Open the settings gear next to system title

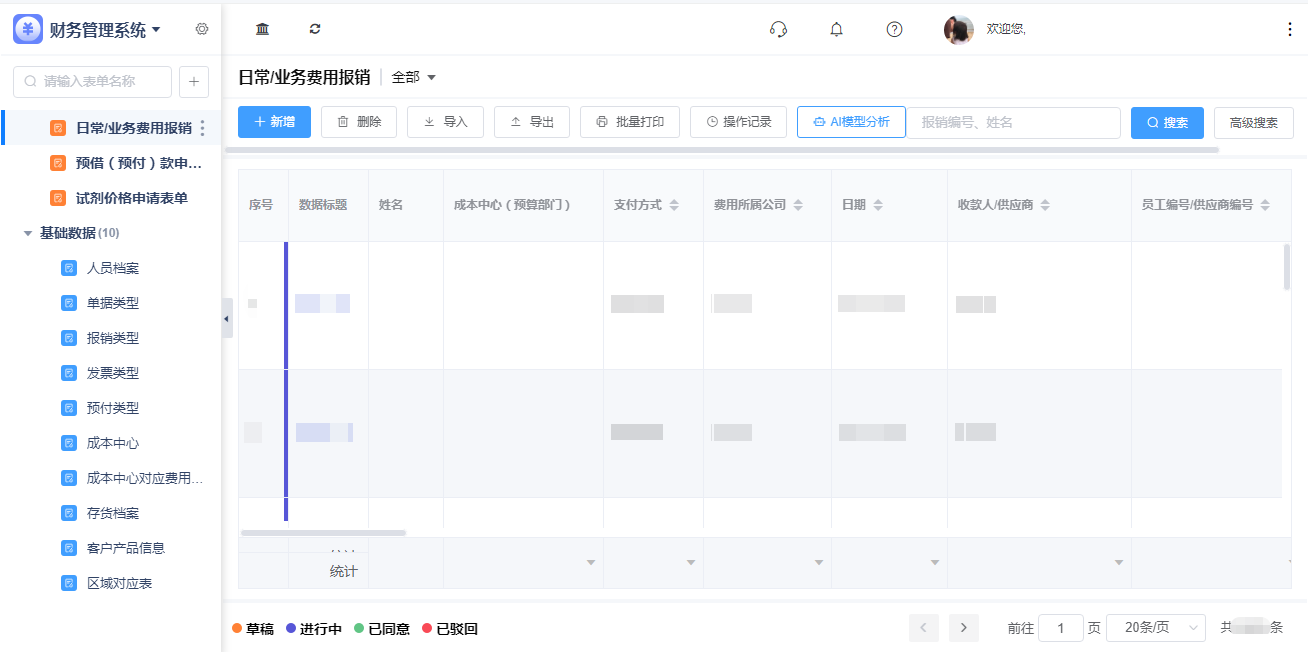pyautogui.click(x=202, y=29)
